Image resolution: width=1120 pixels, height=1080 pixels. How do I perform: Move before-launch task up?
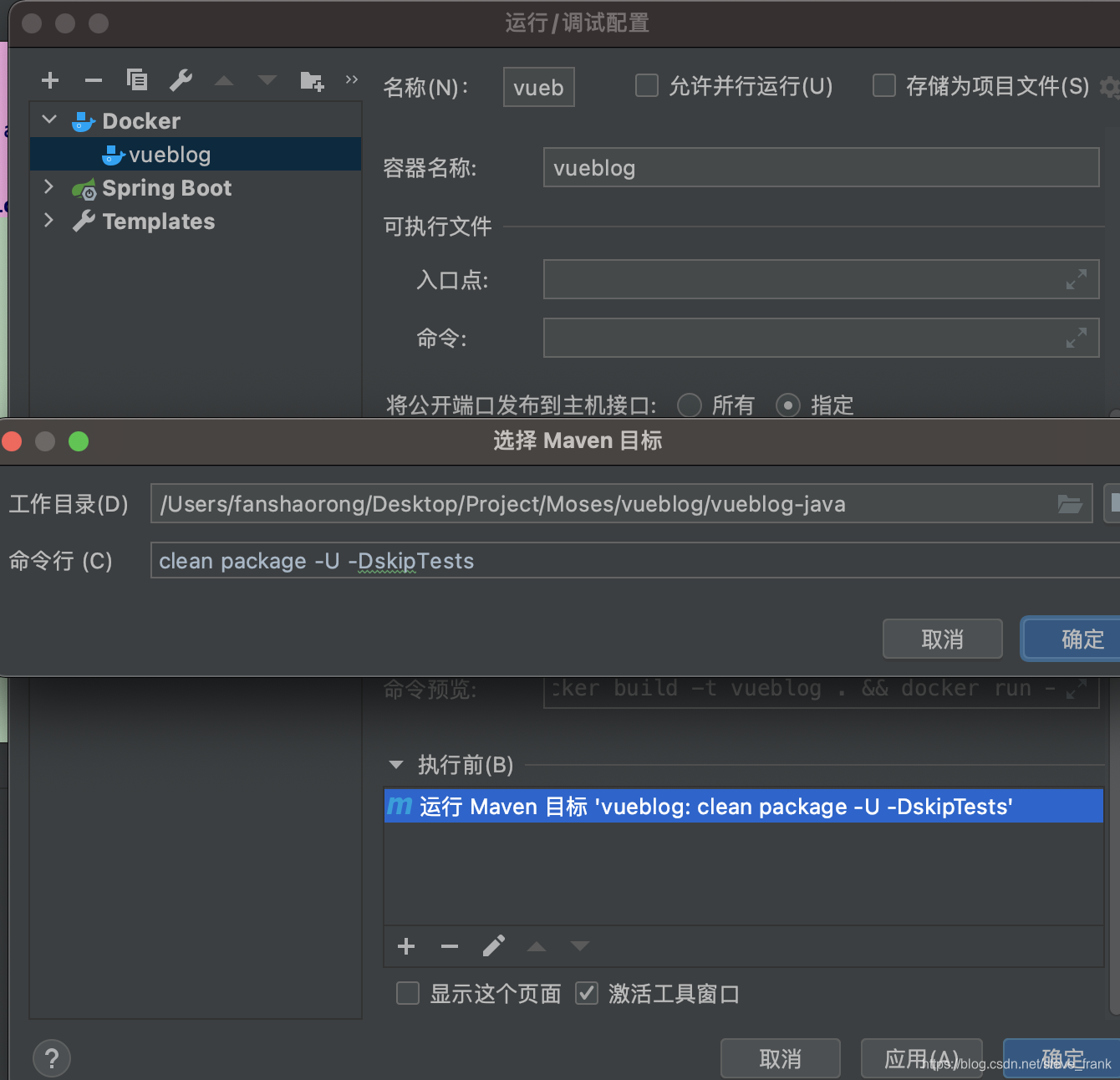tap(537, 947)
